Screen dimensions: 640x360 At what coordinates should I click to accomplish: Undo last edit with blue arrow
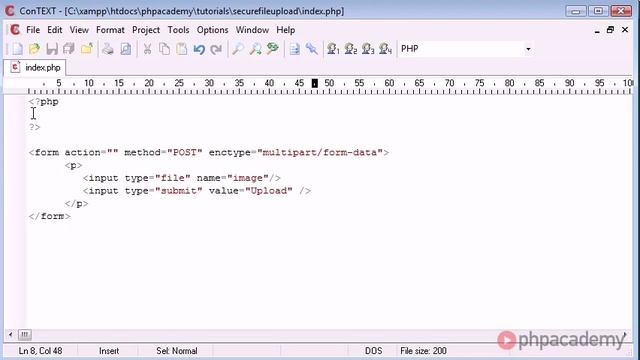tap(199, 49)
